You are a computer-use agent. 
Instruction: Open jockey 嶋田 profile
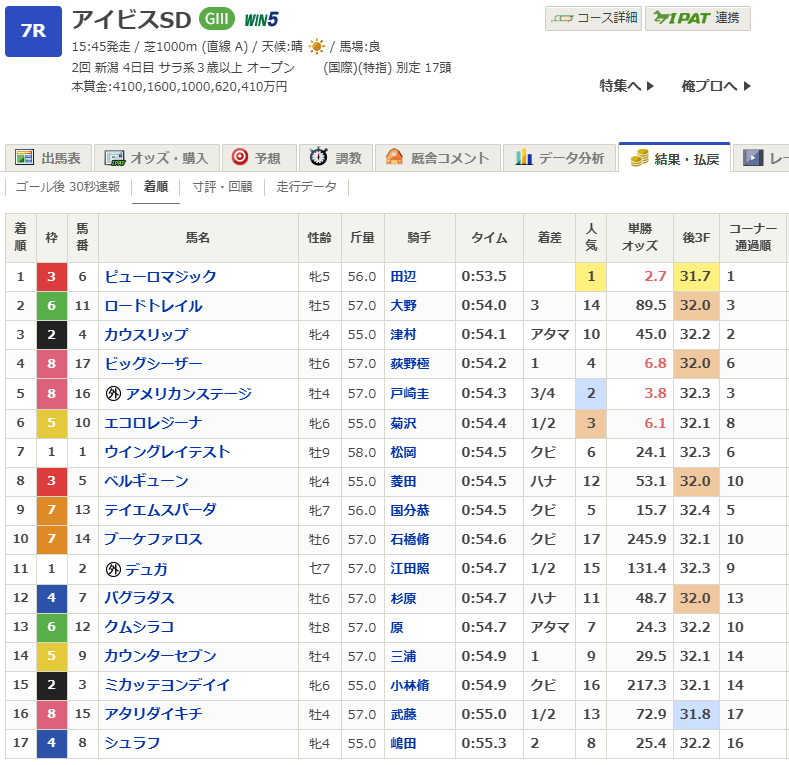coord(404,743)
